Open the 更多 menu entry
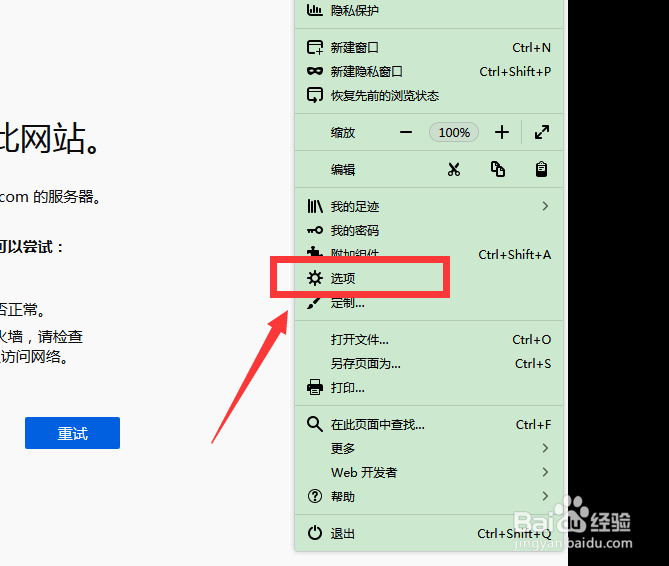Screen dimensions: 669x566 tap(429, 448)
